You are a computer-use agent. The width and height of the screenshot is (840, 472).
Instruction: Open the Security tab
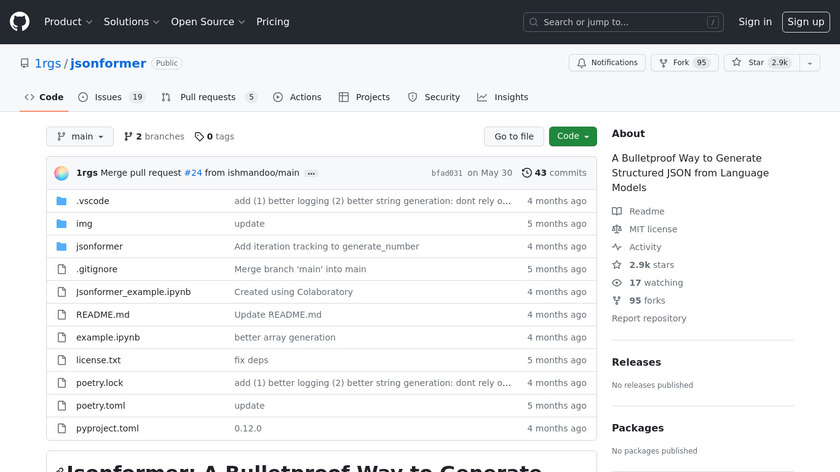(x=434, y=97)
